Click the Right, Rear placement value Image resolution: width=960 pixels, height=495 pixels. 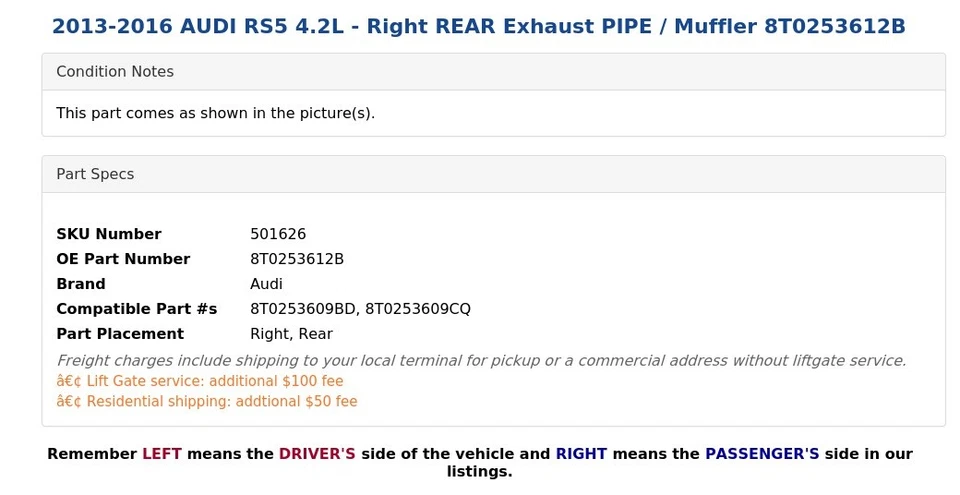pos(291,334)
